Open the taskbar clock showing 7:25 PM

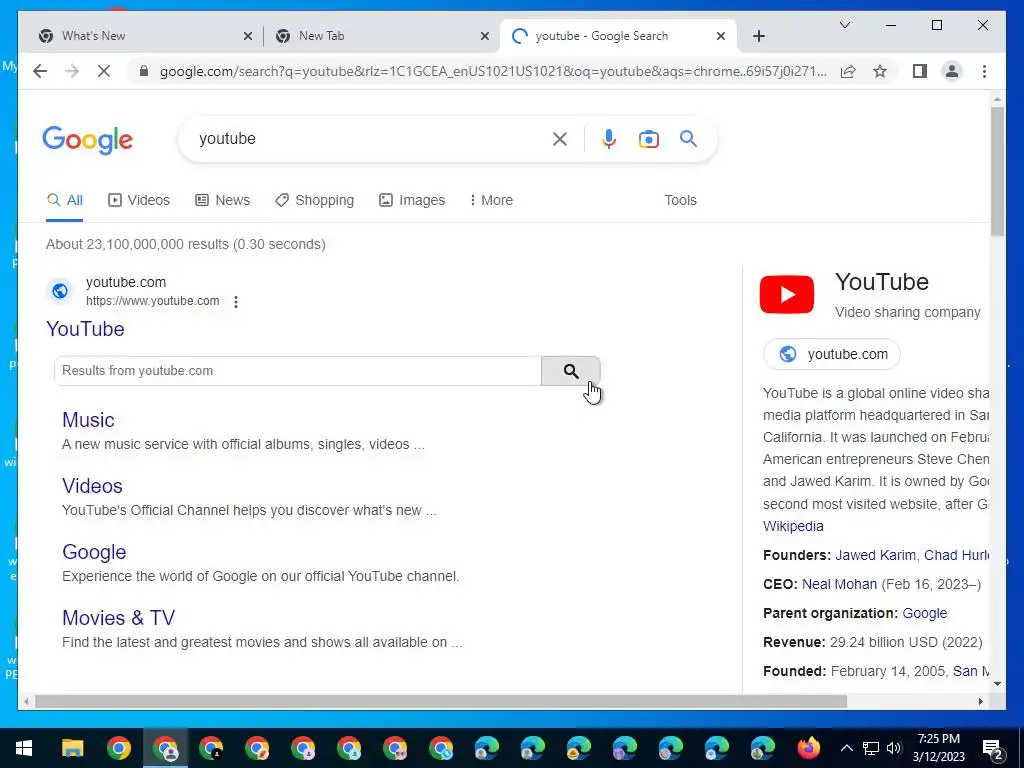(938, 748)
